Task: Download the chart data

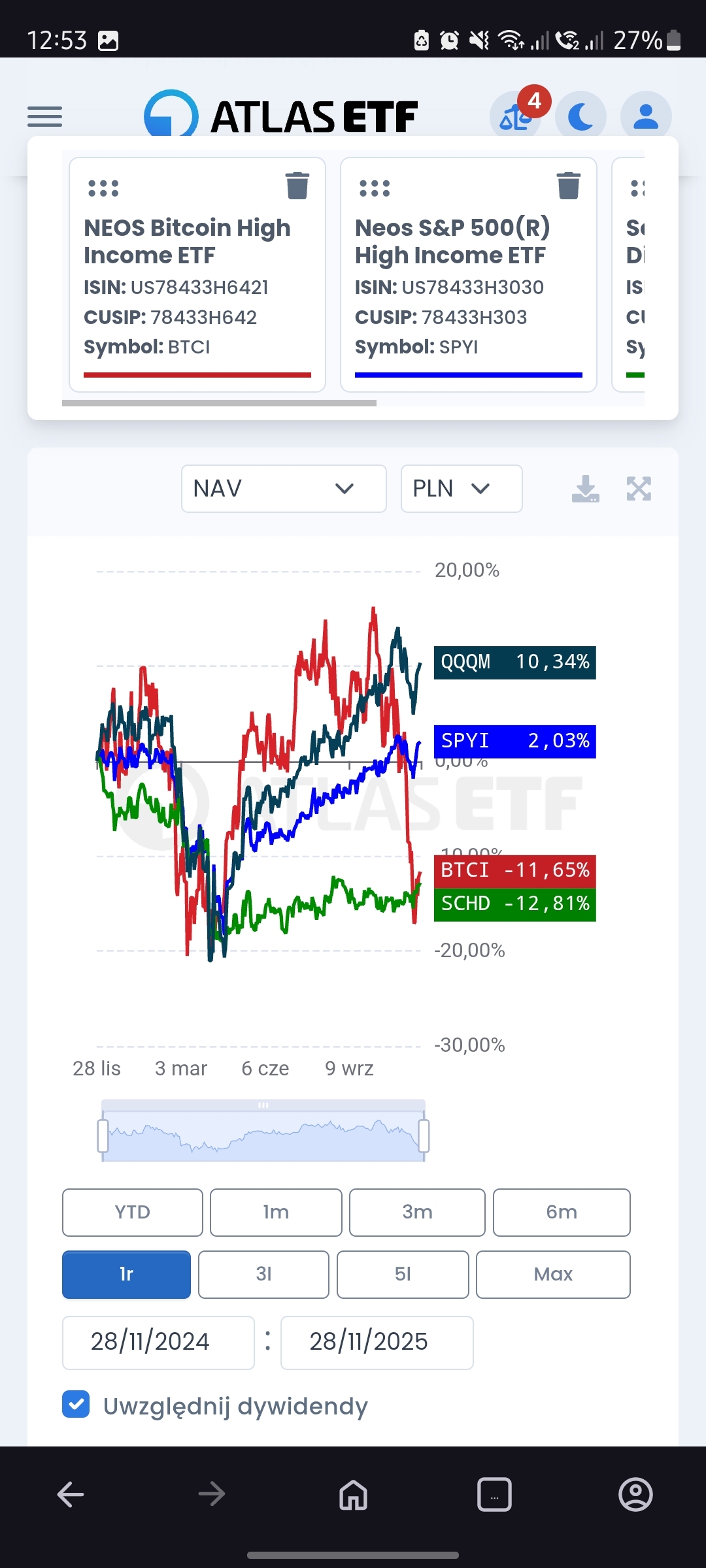Action: (585, 489)
